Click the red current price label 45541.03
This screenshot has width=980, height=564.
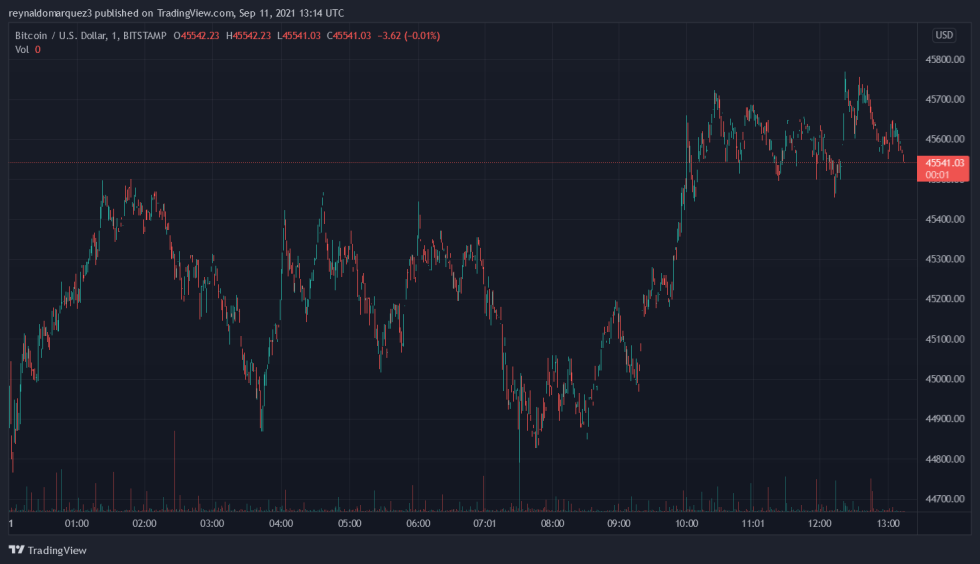pos(945,162)
